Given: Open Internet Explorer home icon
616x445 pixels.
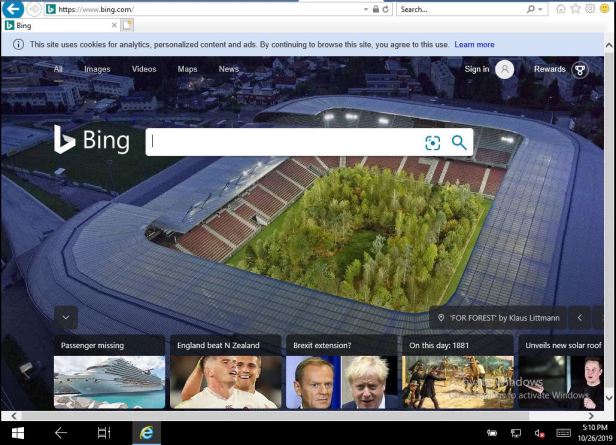Looking at the screenshot, I should 561,9.
